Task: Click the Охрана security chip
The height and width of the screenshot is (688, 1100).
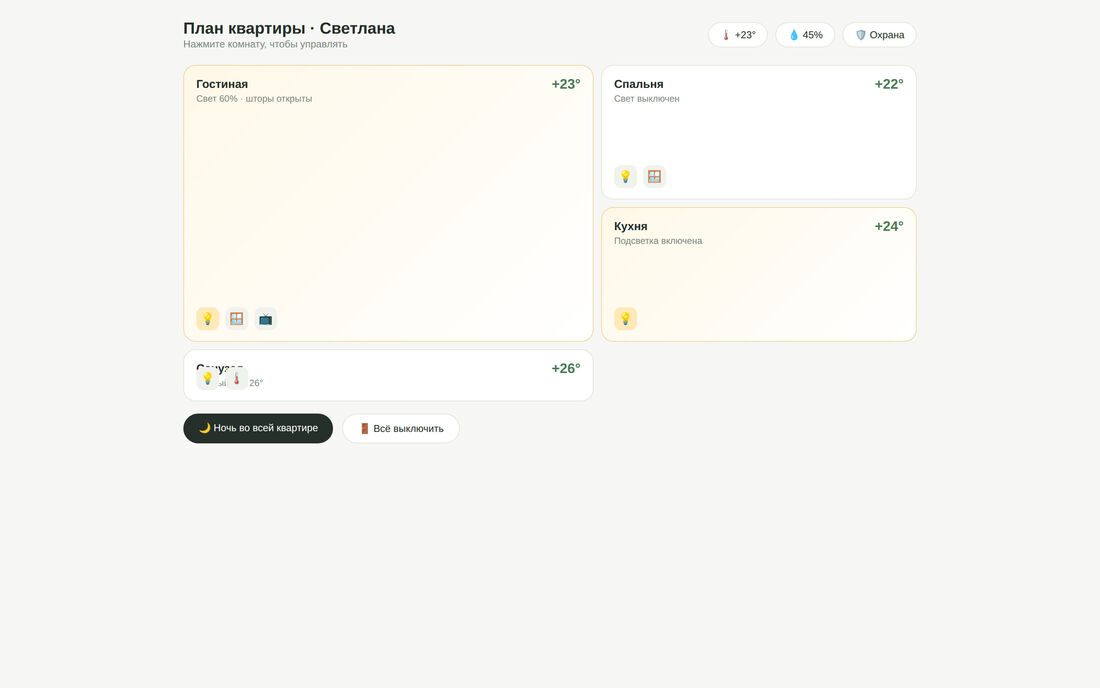Action: tap(879, 35)
